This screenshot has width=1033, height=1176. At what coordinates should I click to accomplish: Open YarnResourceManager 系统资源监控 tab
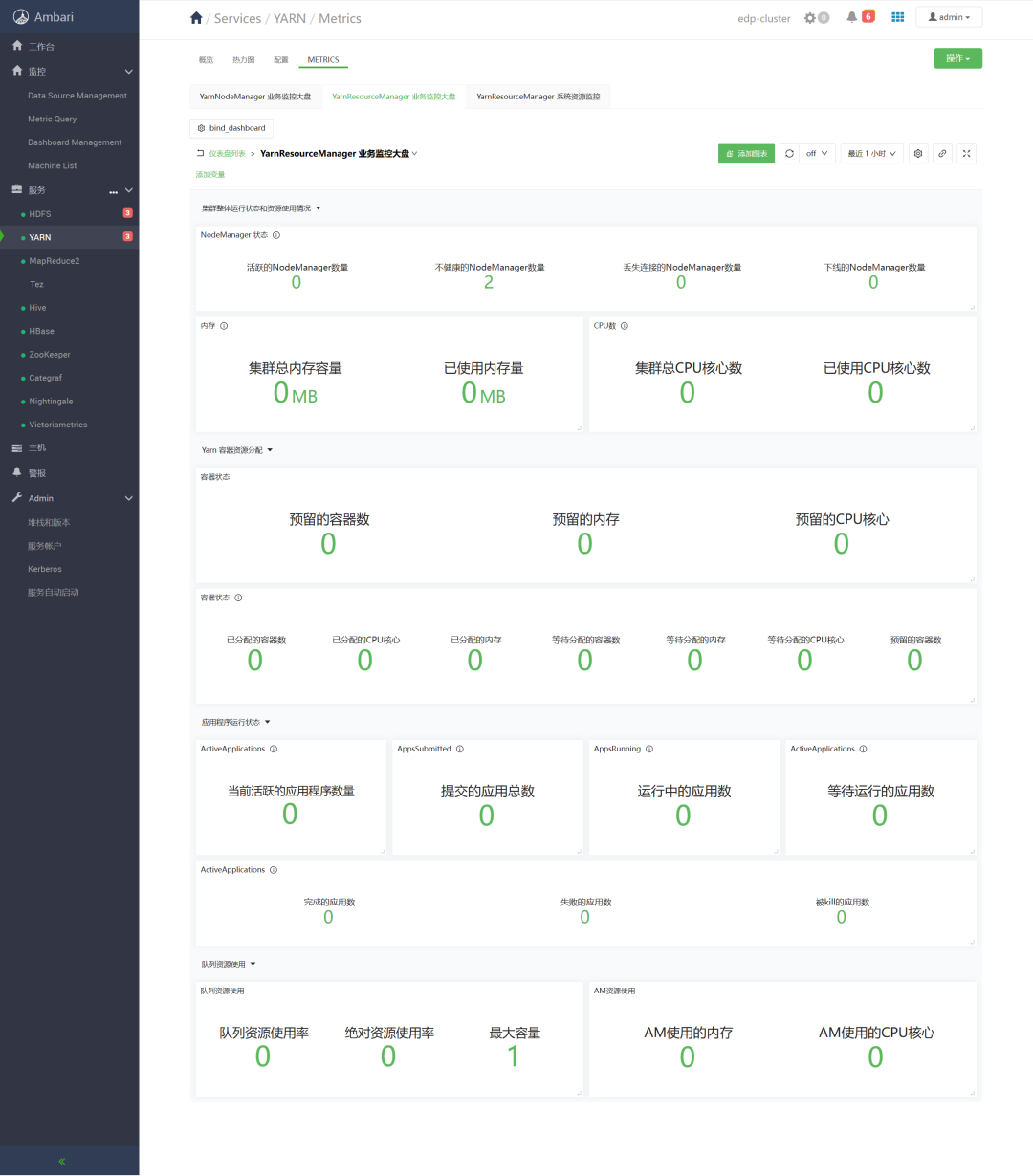[538, 97]
